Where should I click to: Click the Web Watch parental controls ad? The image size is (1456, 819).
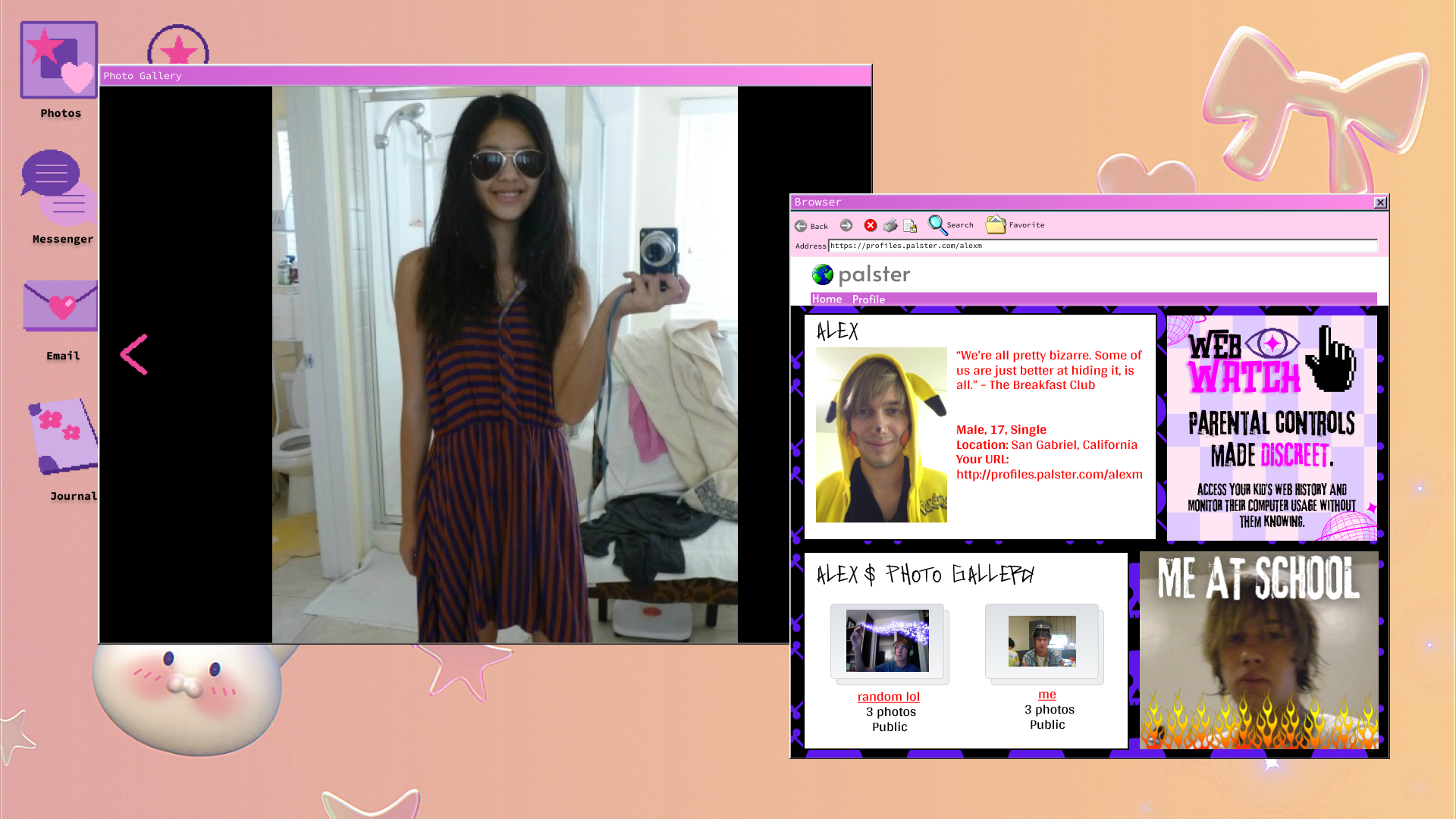(1272, 427)
